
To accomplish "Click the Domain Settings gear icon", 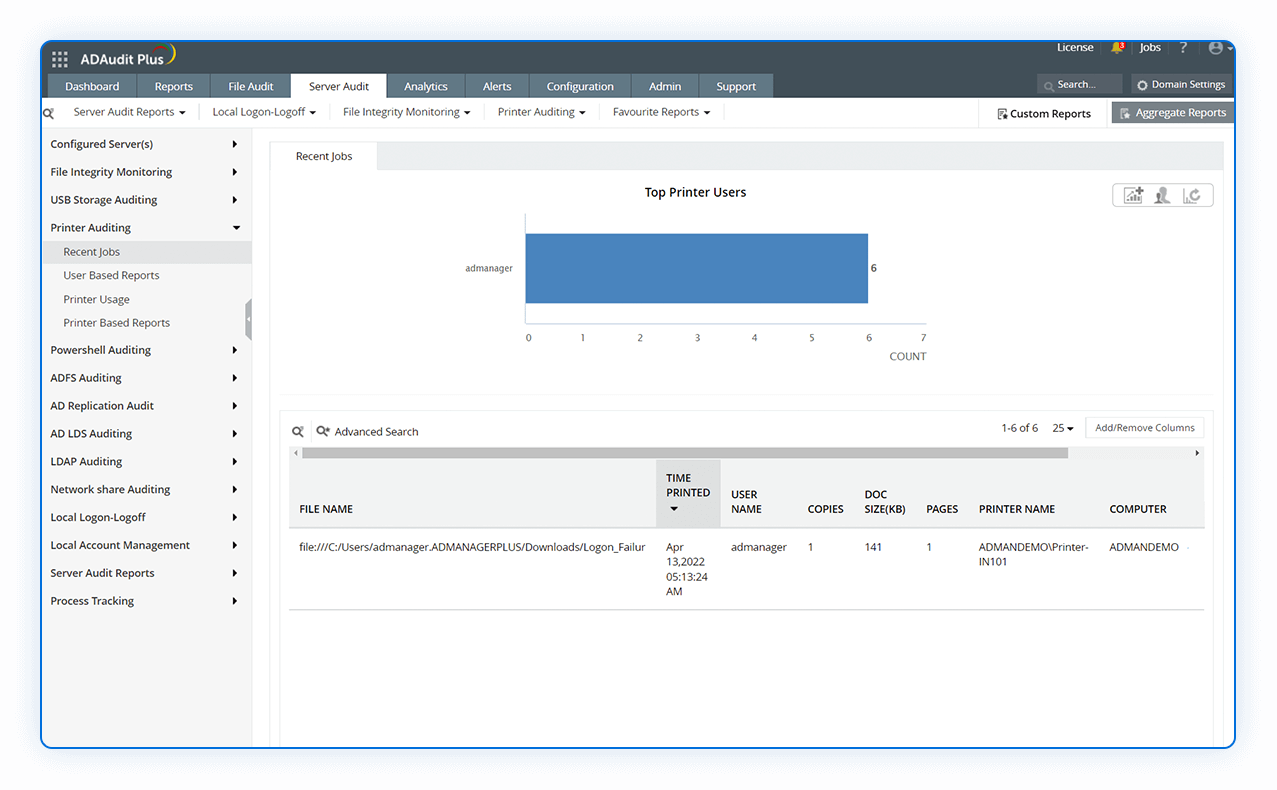I will click(1142, 85).
